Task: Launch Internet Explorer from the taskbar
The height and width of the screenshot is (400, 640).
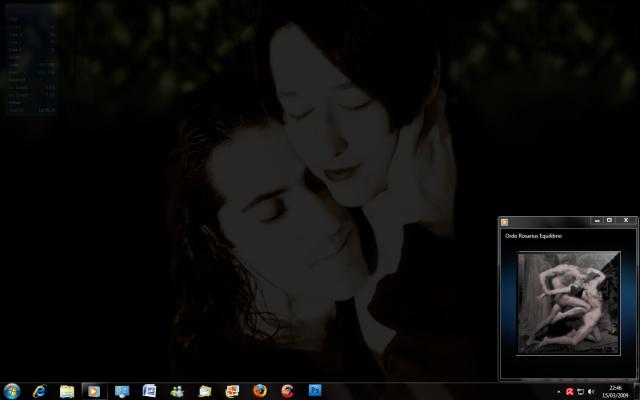Action: pos(40,391)
